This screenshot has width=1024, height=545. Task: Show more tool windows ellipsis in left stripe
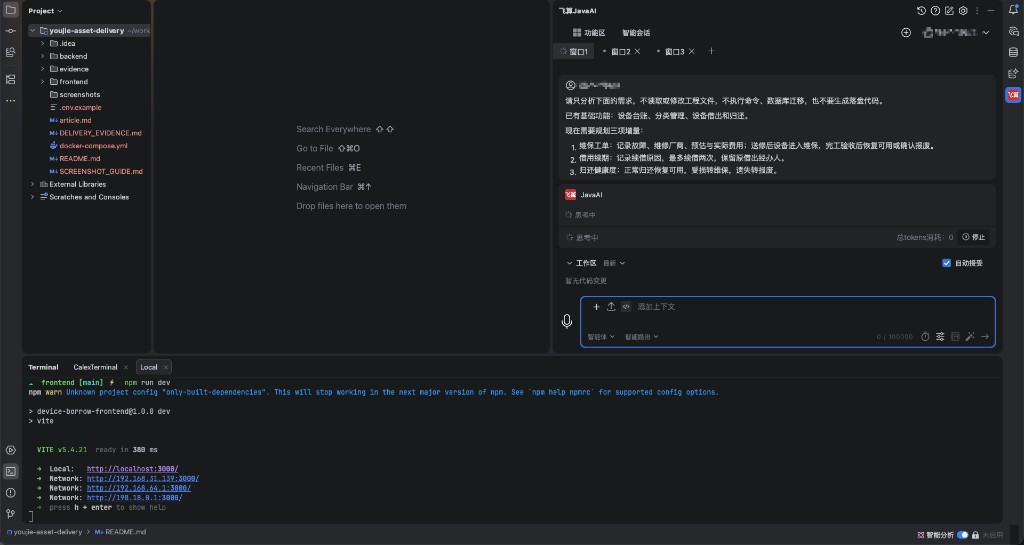click(10, 101)
